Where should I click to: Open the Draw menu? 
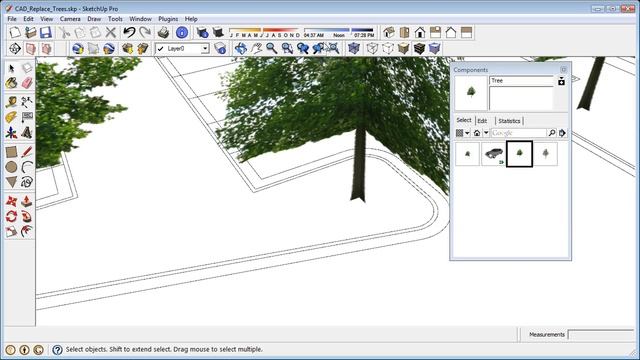click(x=94, y=19)
